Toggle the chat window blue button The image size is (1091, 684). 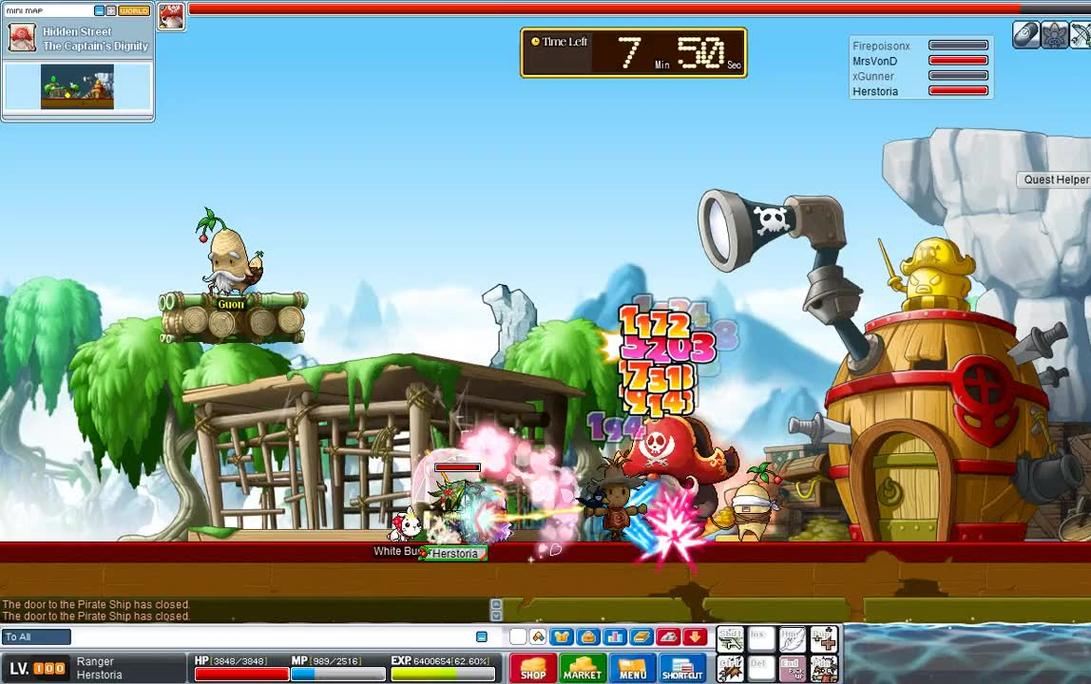[x=481, y=637]
